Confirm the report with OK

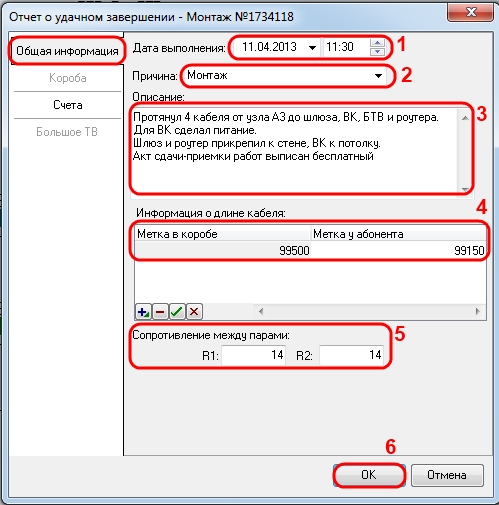click(x=369, y=475)
